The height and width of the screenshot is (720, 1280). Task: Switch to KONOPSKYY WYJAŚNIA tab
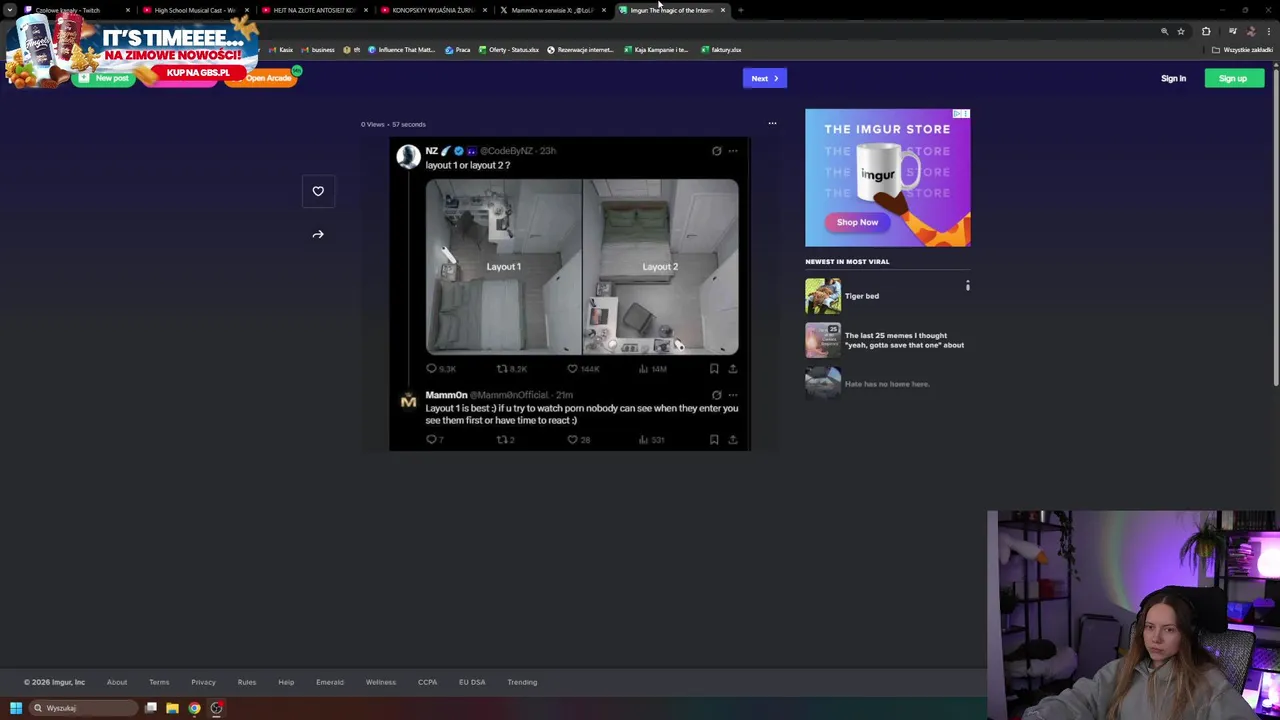[432, 10]
